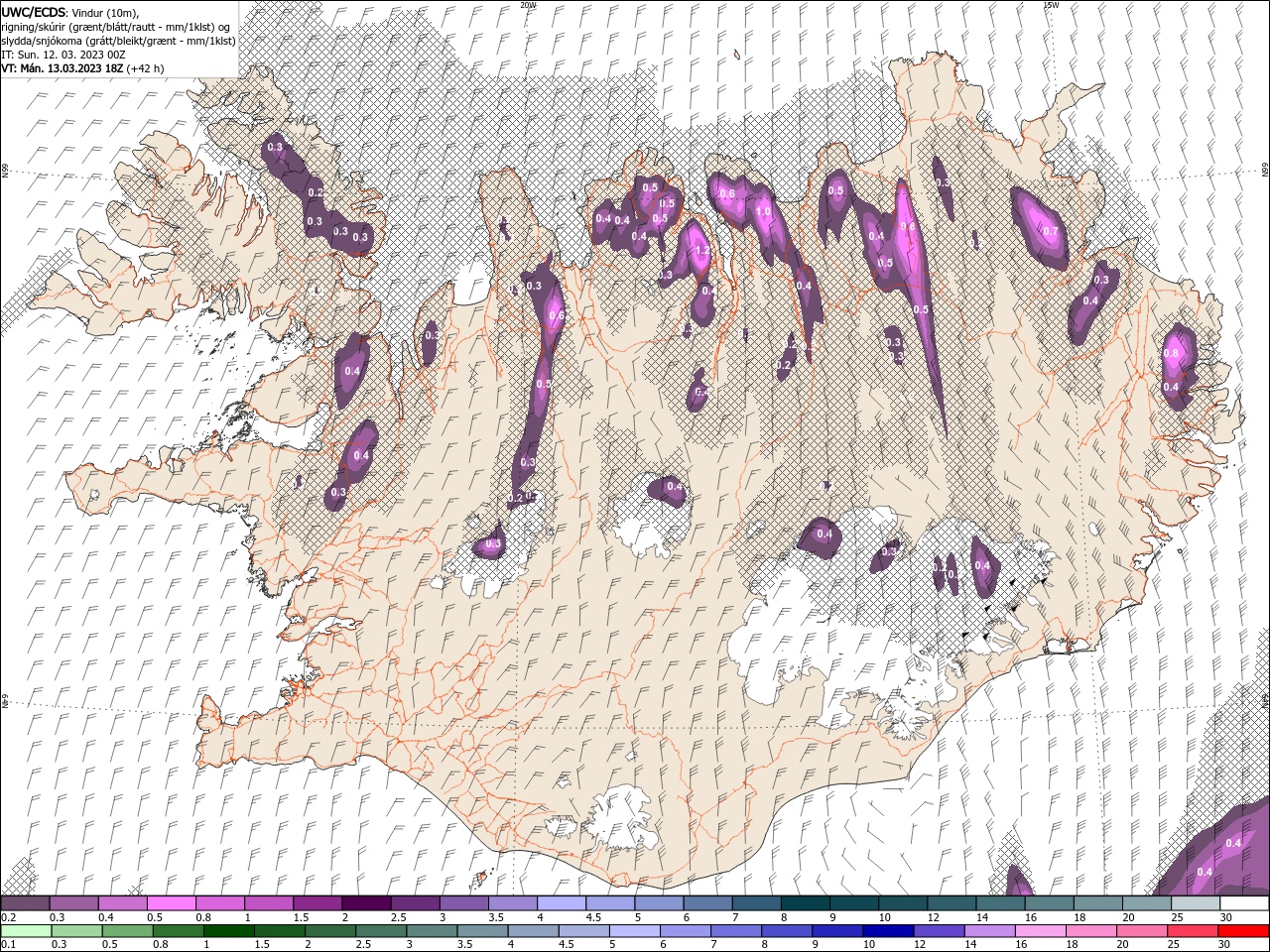
Task: Click the 0.8 value on the east coast patch
Action: 1171,353
